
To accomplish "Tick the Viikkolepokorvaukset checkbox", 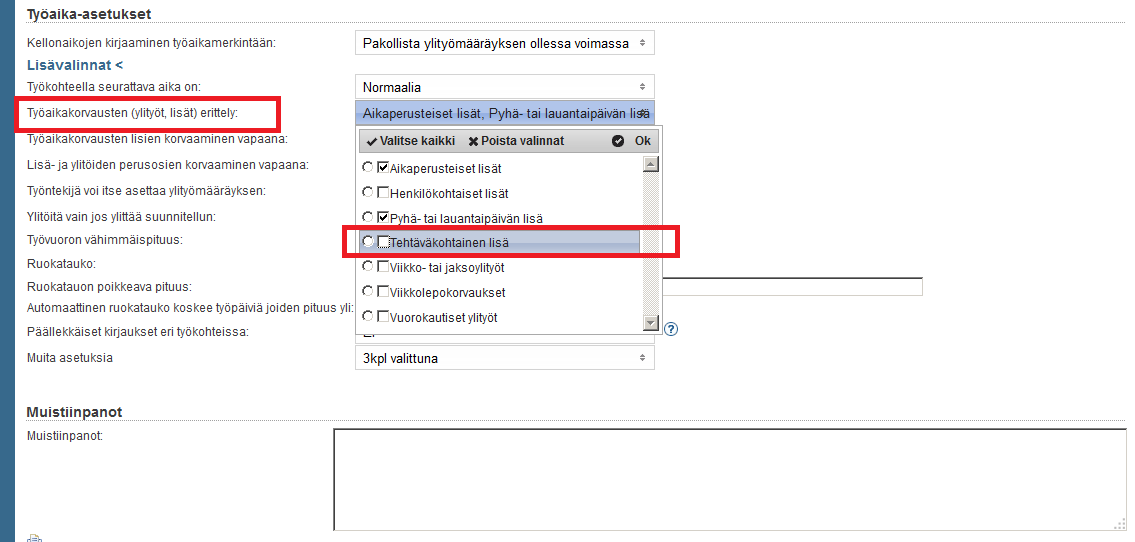I will tap(383, 292).
